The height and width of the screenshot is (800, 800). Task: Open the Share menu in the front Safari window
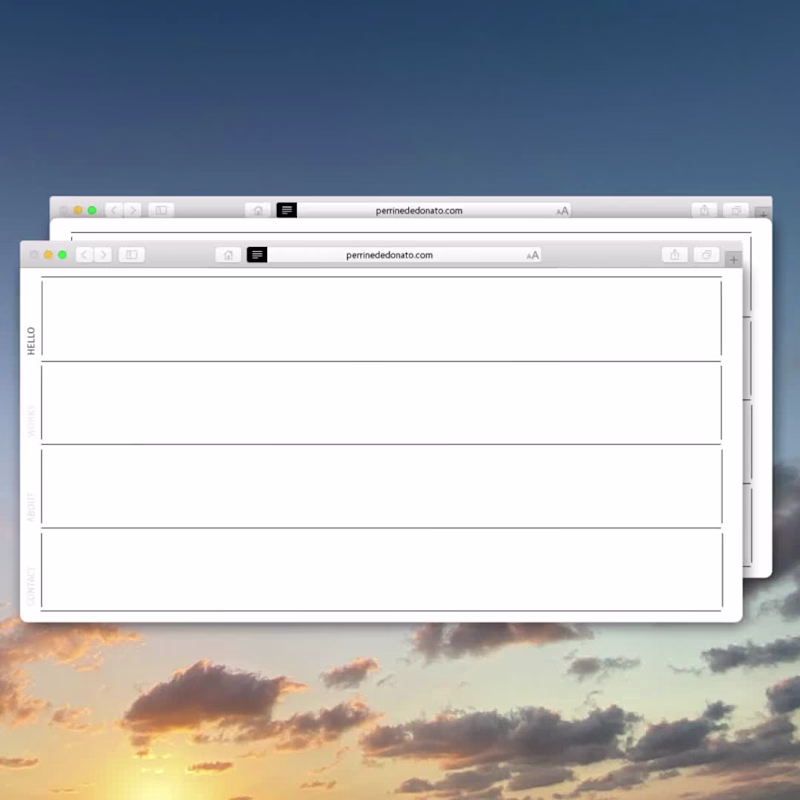[x=674, y=255]
